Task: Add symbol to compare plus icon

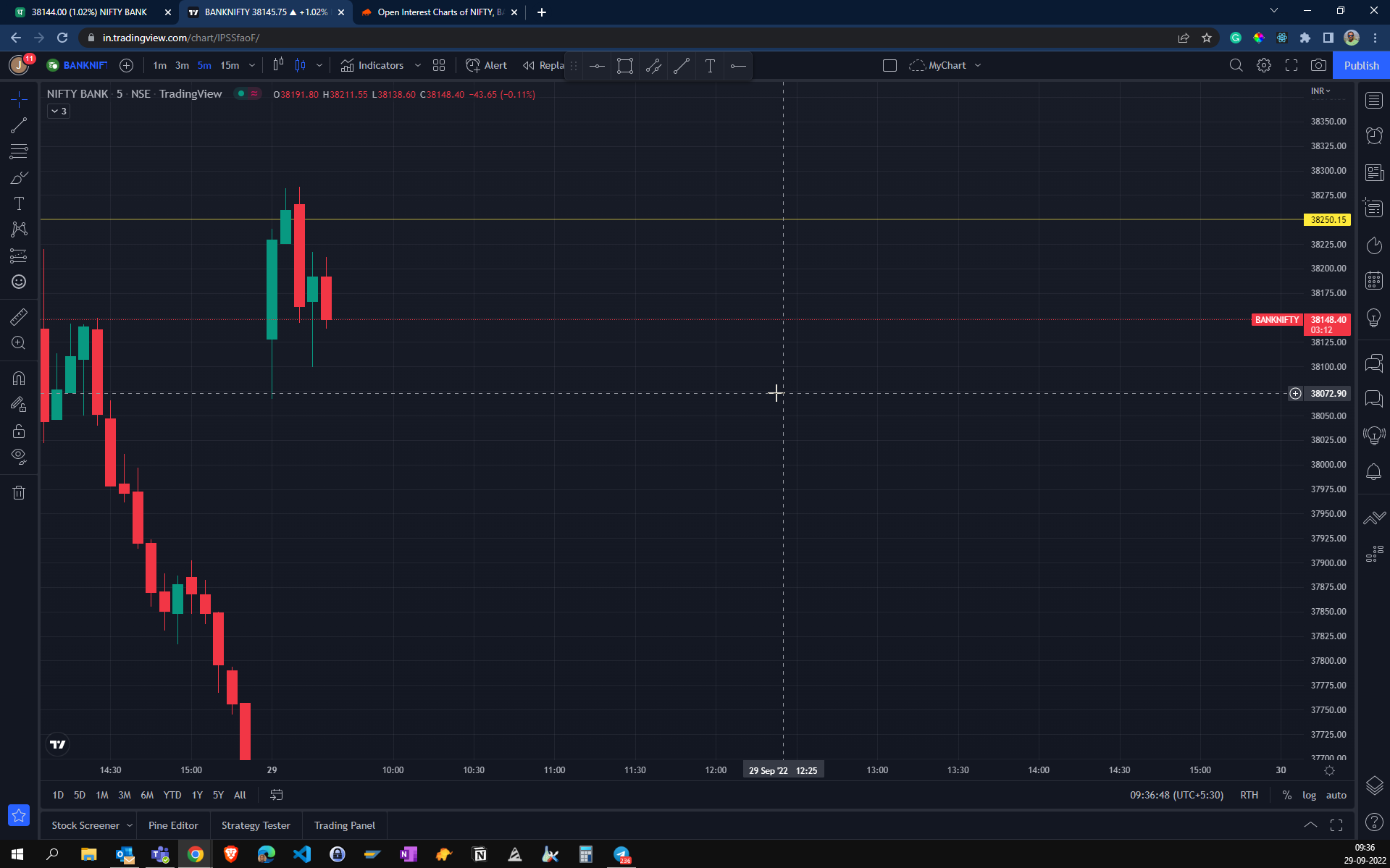Action: (x=126, y=65)
